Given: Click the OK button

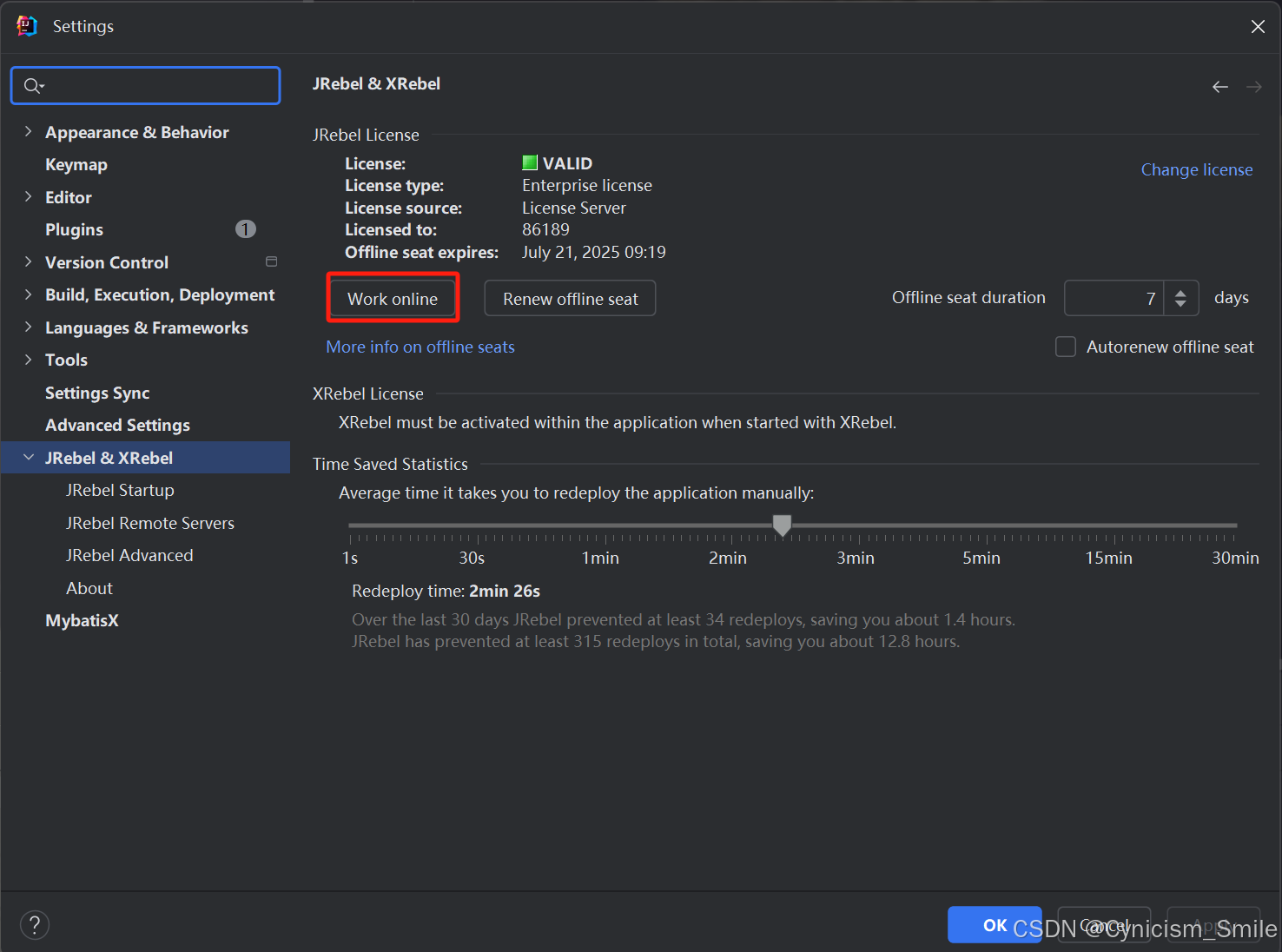Looking at the screenshot, I should tap(995, 925).
